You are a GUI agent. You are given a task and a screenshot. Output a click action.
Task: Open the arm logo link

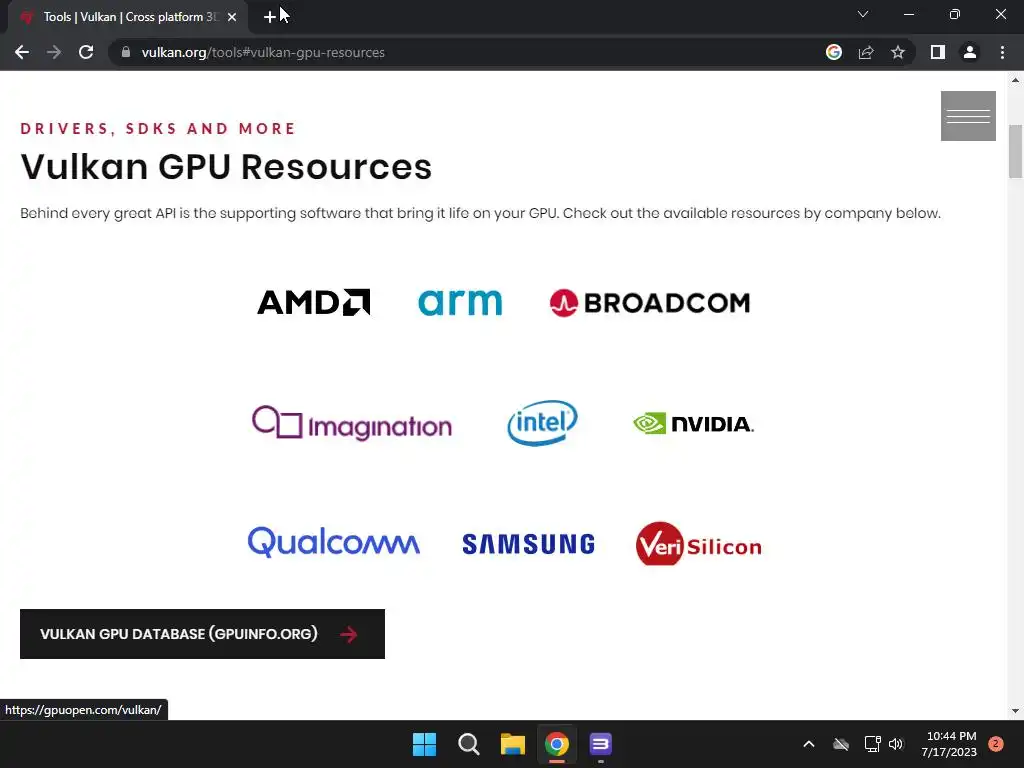[x=460, y=302]
